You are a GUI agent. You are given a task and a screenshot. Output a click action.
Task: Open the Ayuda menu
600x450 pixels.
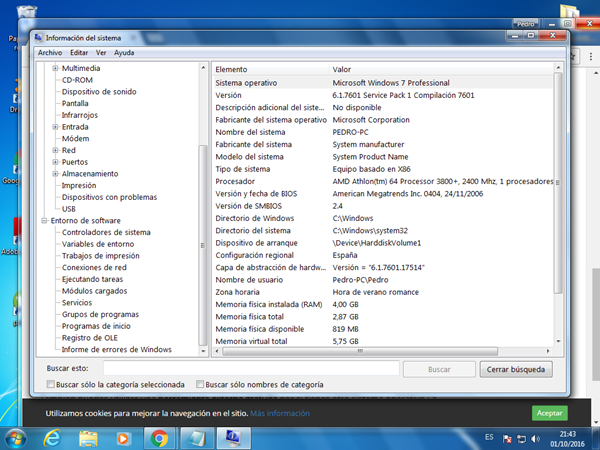coord(124,52)
